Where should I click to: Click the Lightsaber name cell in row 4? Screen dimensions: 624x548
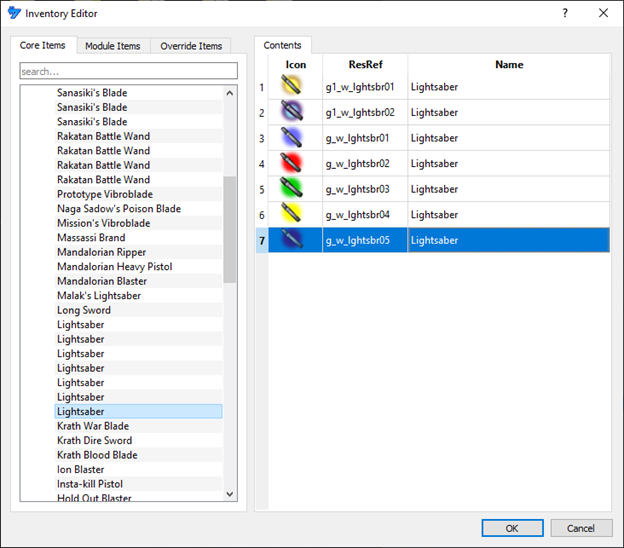[509, 164]
